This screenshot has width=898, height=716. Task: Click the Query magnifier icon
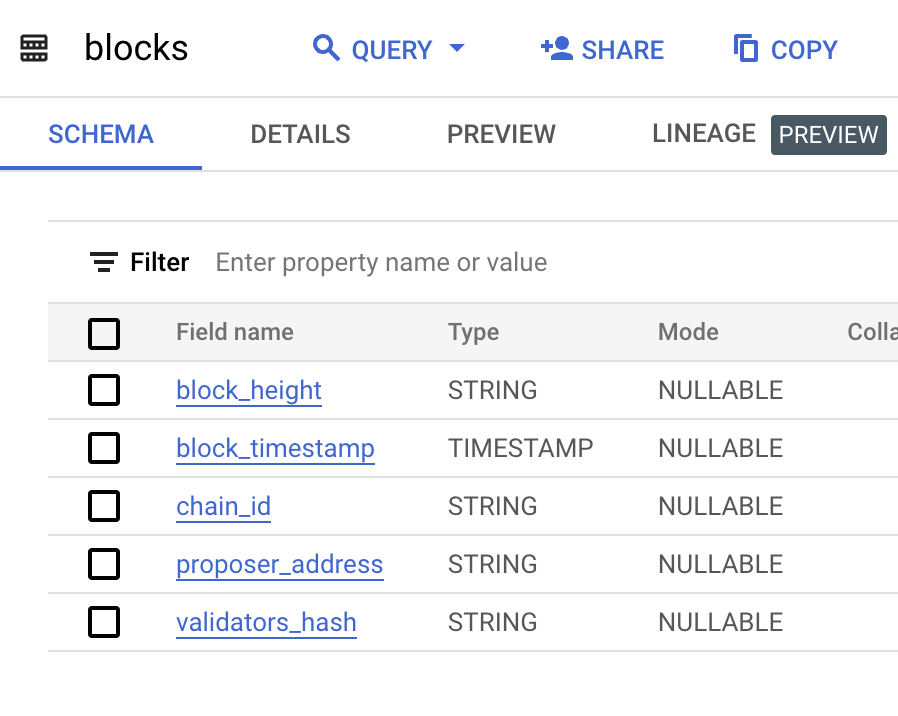326,48
